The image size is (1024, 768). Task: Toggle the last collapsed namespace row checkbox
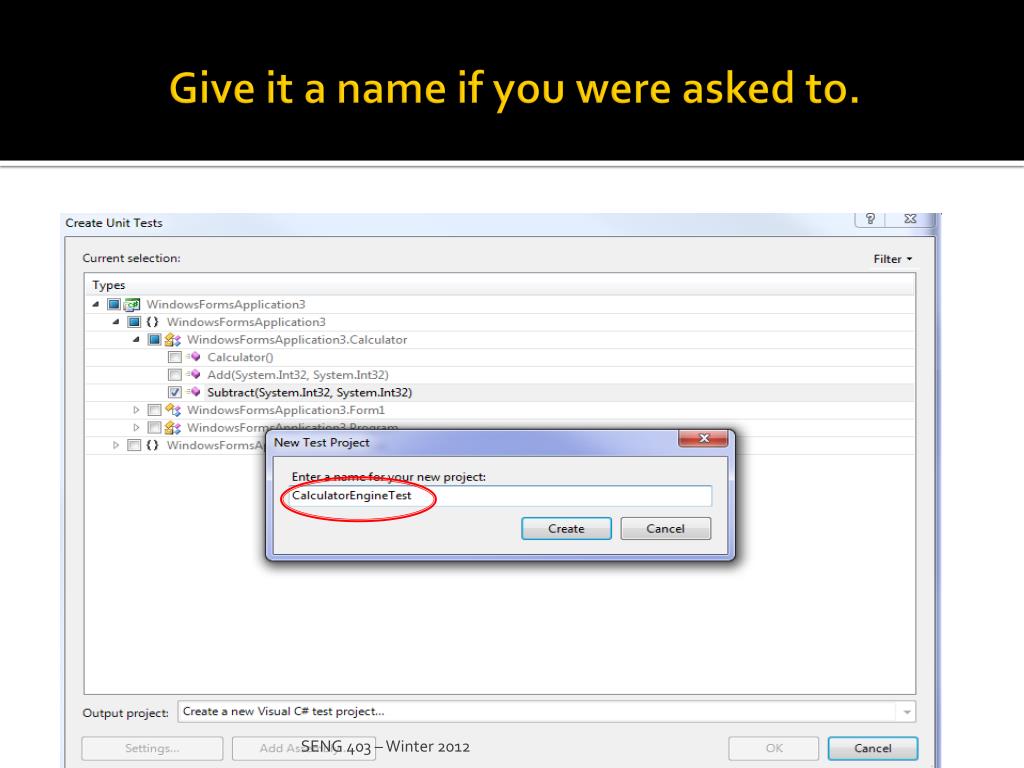(x=134, y=445)
